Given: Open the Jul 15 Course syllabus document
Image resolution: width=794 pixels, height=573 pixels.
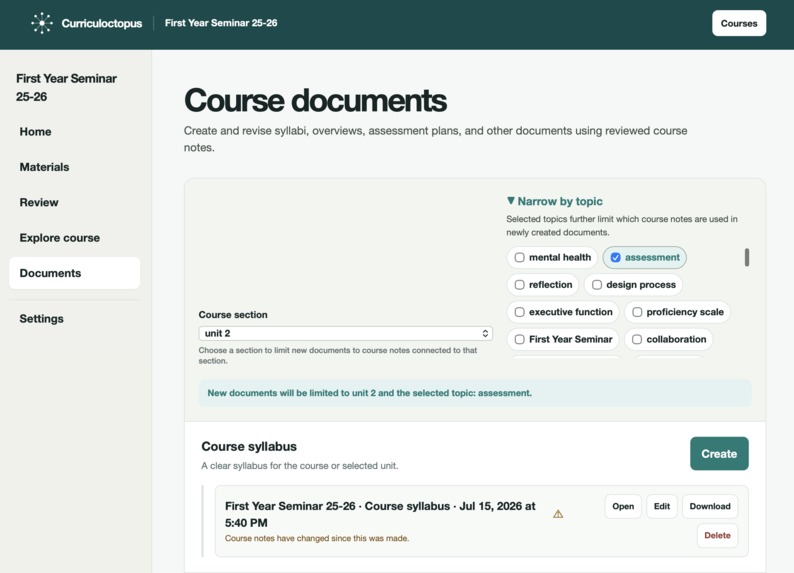Looking at the screenshot, I should coord(623,506).
